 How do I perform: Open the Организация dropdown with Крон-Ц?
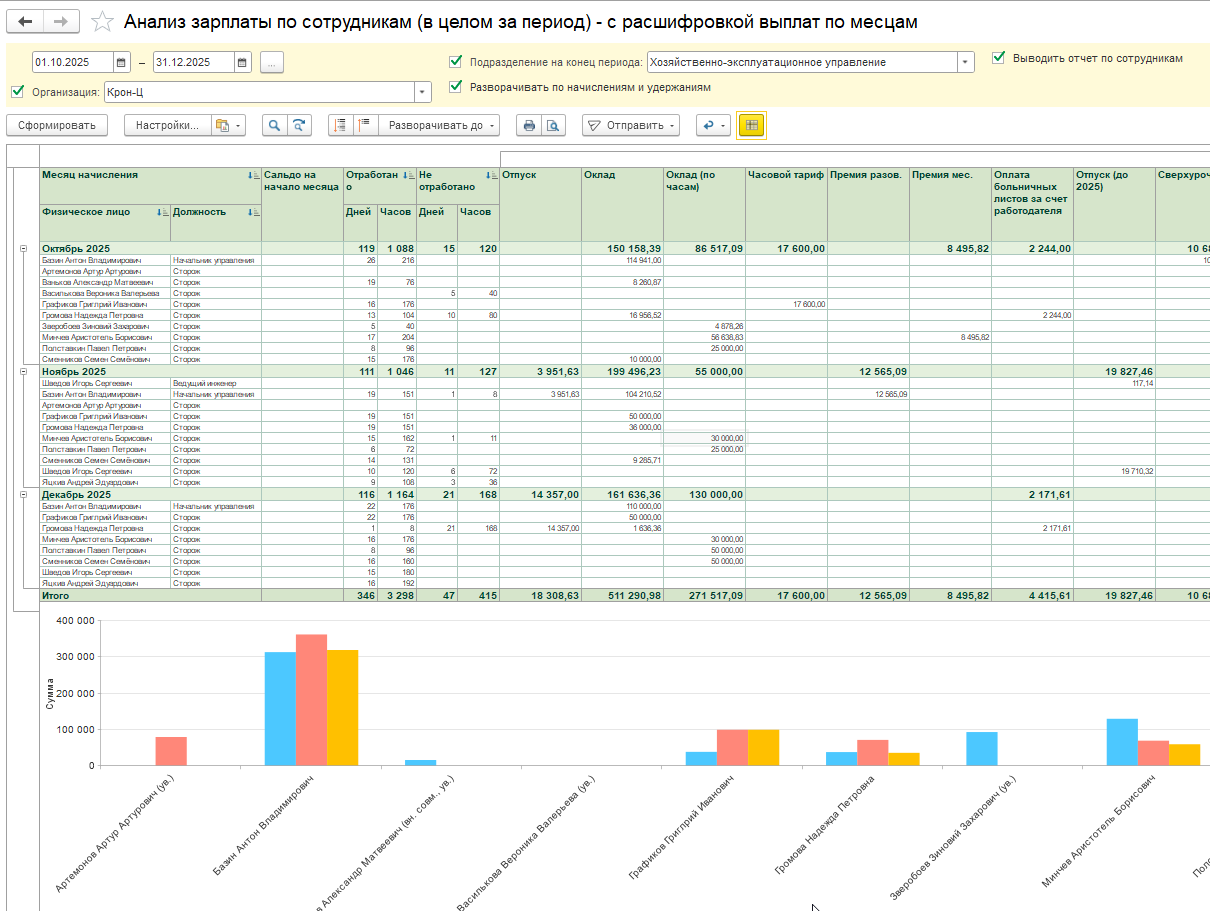tap(423, 92)
